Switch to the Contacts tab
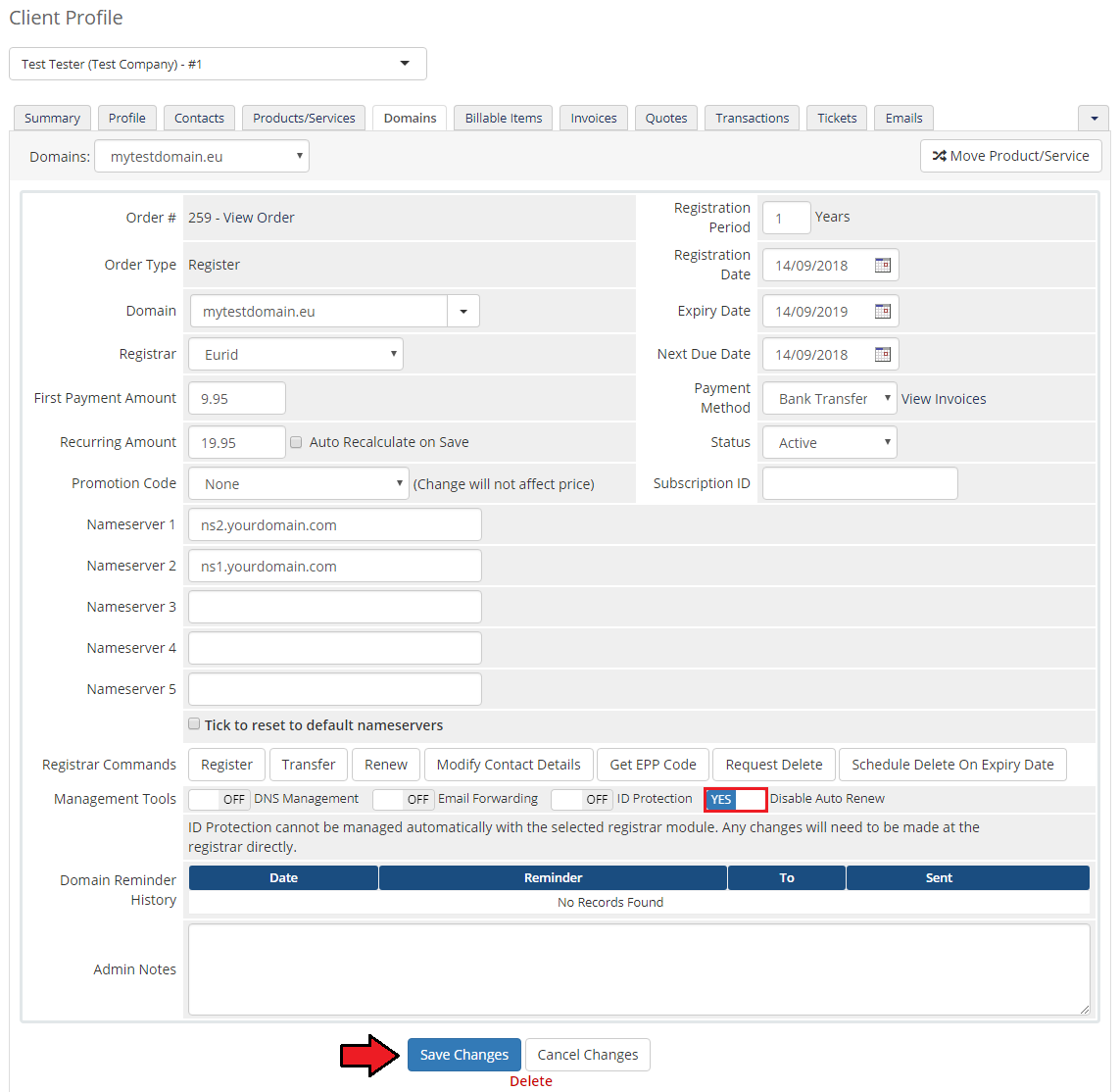Viewport: 1120px width, 1092px height. point(199,118)
